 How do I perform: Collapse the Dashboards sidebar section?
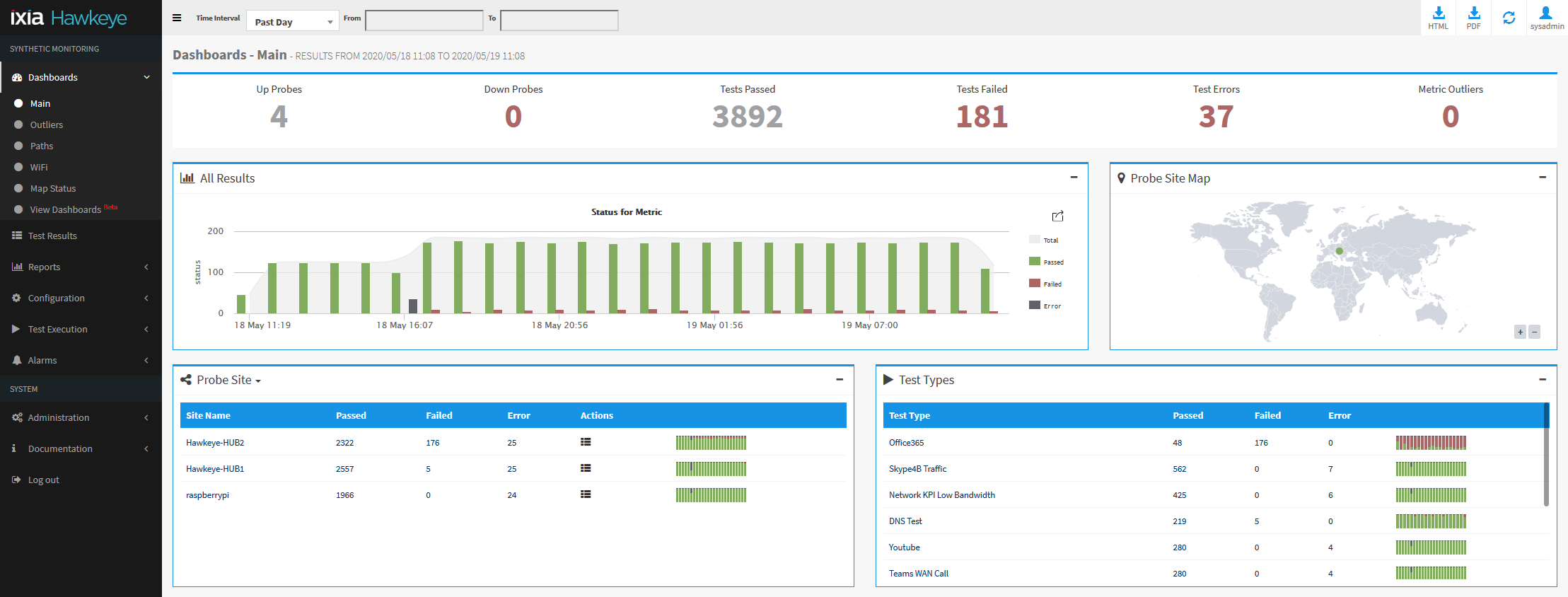(81, 77)
